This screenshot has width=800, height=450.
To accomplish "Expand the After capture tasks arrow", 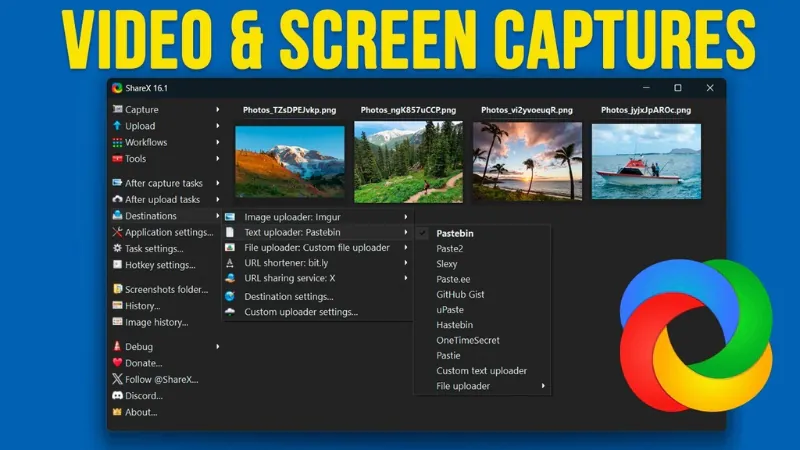I will click(217, 183).
